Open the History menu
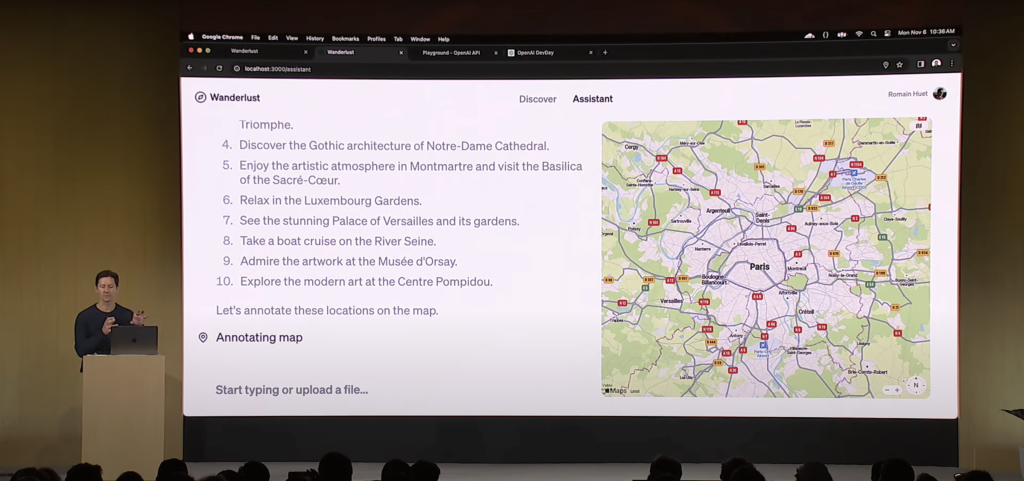 coord(315,39)
